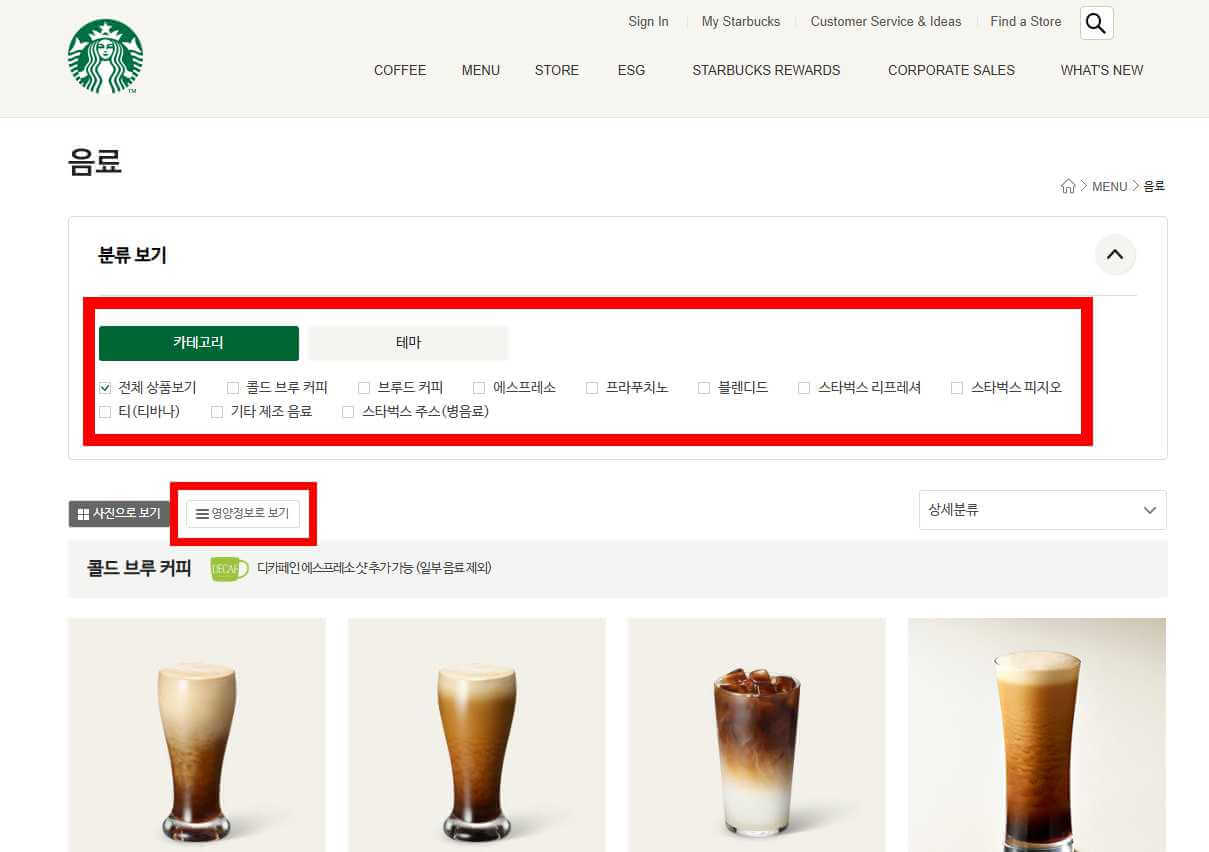The height and width of the screenshot is (852, 1209).
Task: Check the 프라푸치노 checkbox
Action: 592,387
